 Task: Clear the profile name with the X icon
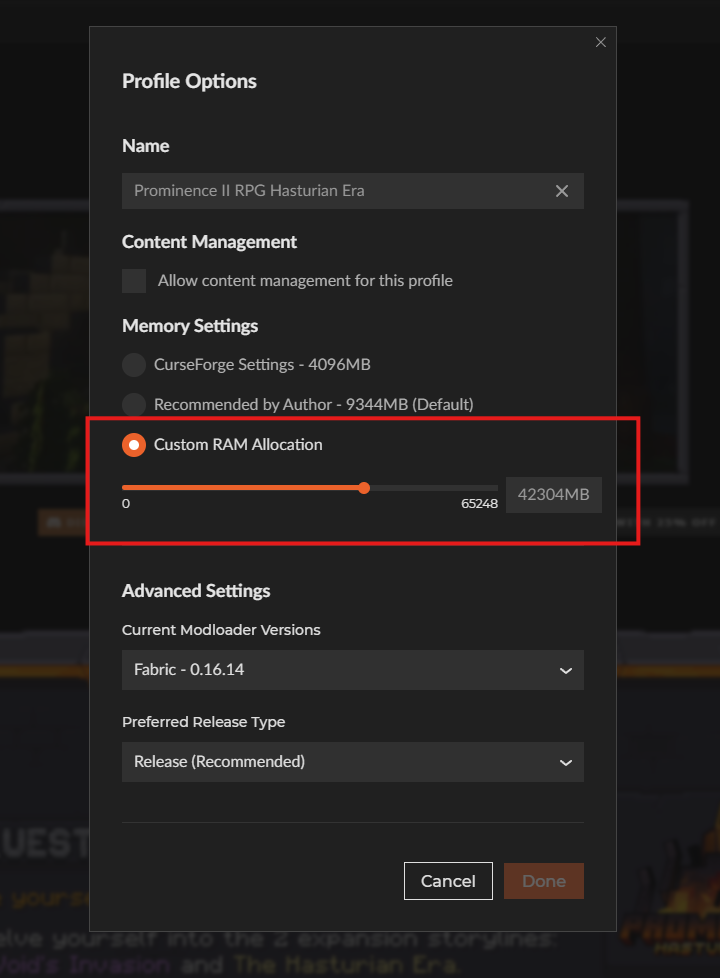click(562, 191)
